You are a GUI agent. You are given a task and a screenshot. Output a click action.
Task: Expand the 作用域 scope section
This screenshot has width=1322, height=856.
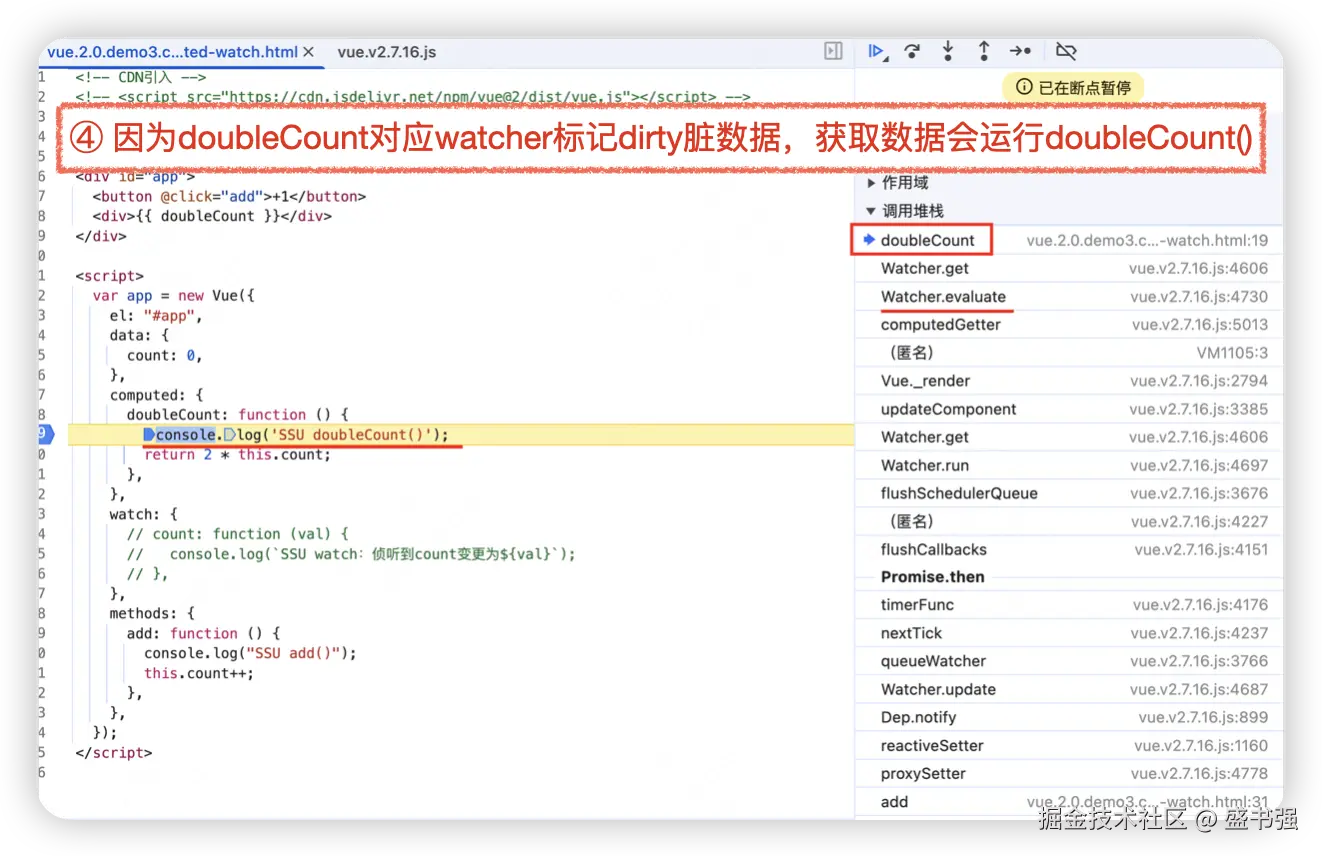pos(897,183)
